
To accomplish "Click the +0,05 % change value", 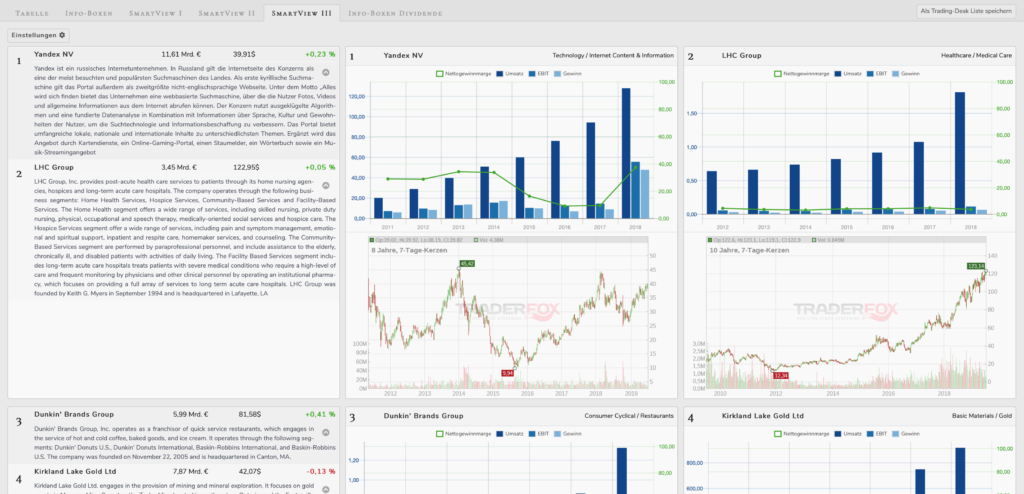I will coord(320,167).
